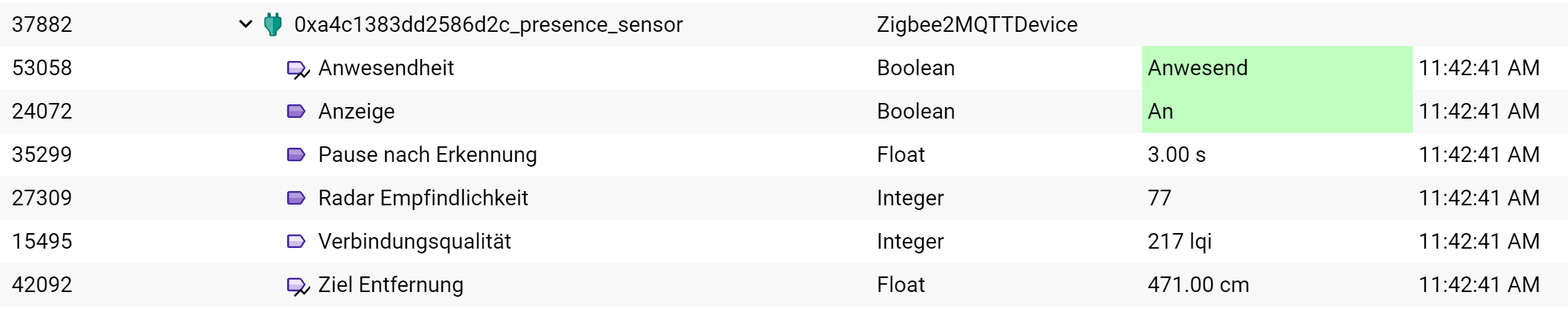Screen dimensions: 1568x311
Task: Click the green Anwesend value cell
Action: [1277, 68]
